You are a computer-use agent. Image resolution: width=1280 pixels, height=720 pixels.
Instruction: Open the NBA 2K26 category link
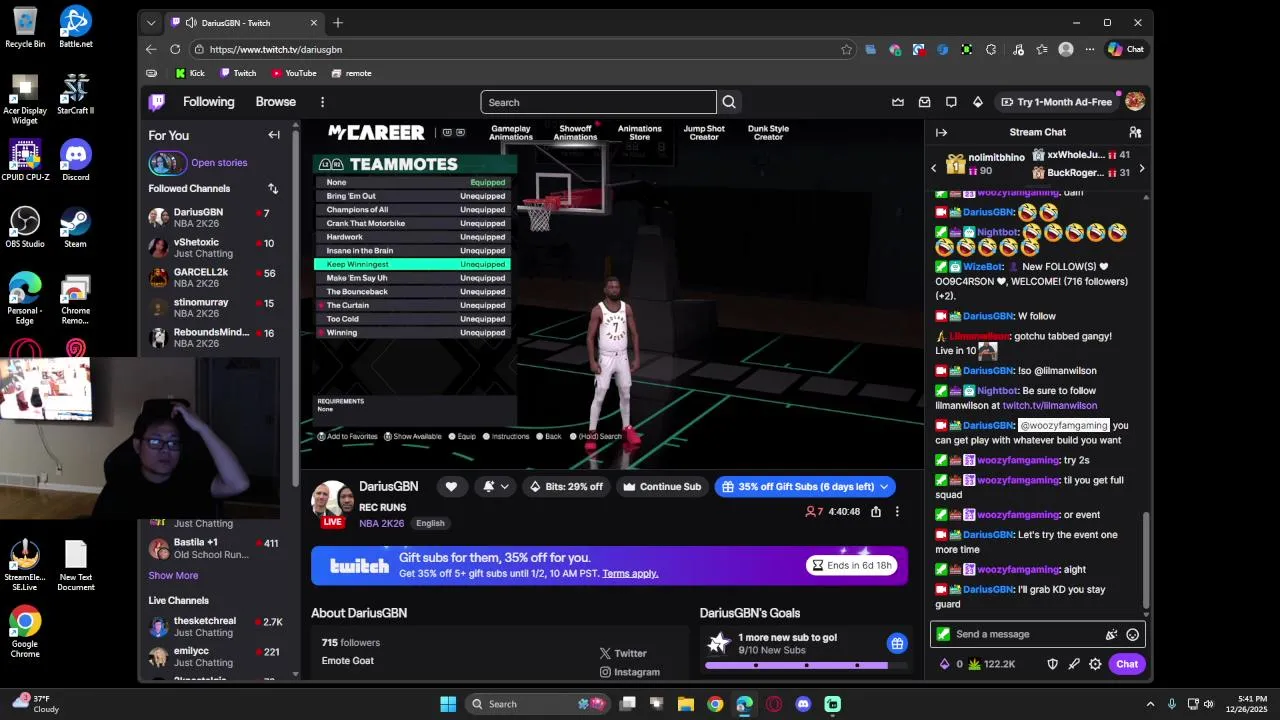pos(382,523)
